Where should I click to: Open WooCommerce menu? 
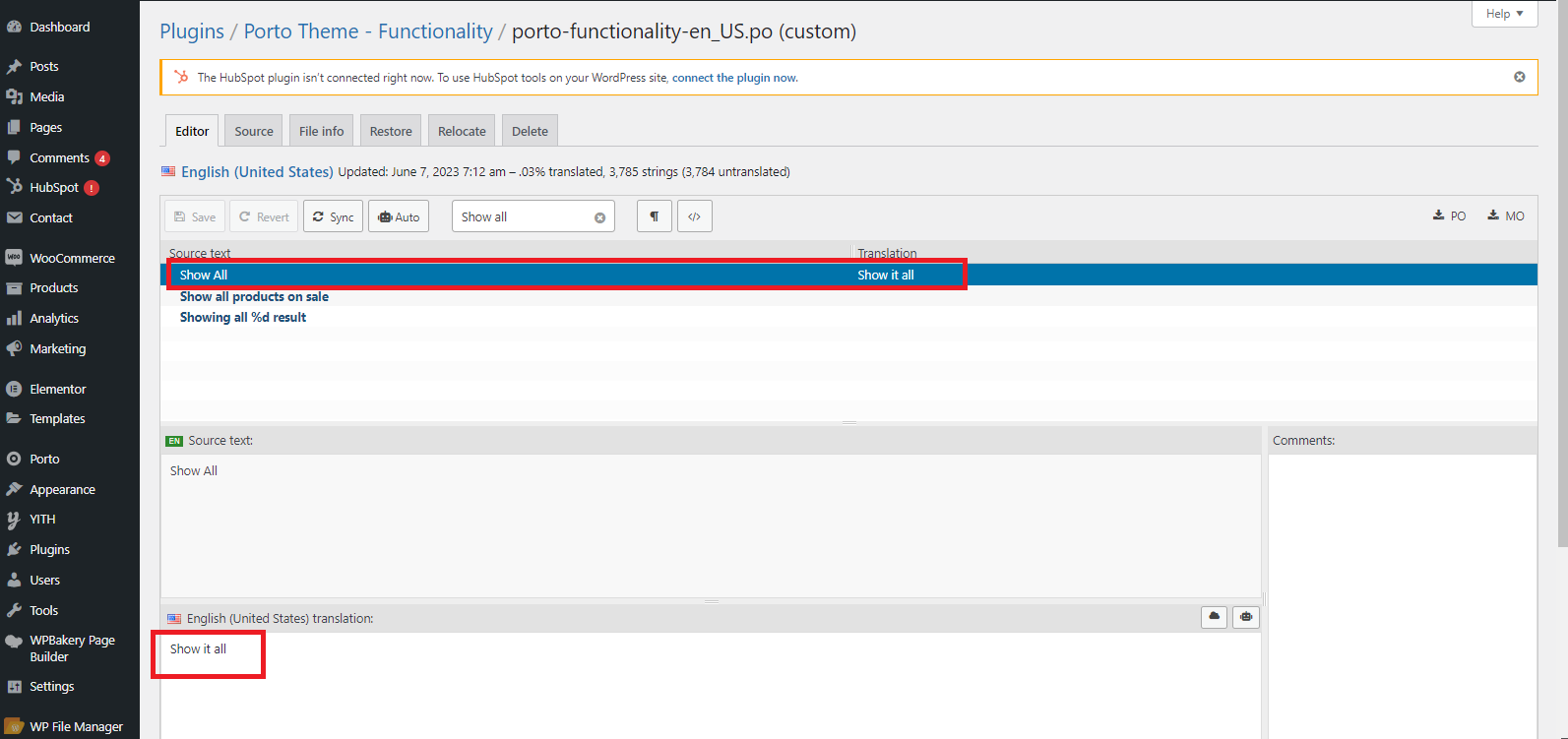70,258
